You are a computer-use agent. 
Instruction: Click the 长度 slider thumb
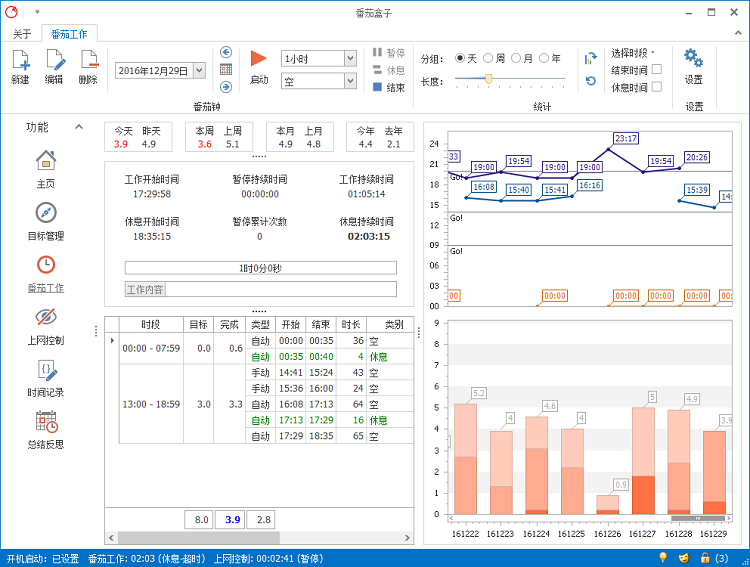point(488,79)
